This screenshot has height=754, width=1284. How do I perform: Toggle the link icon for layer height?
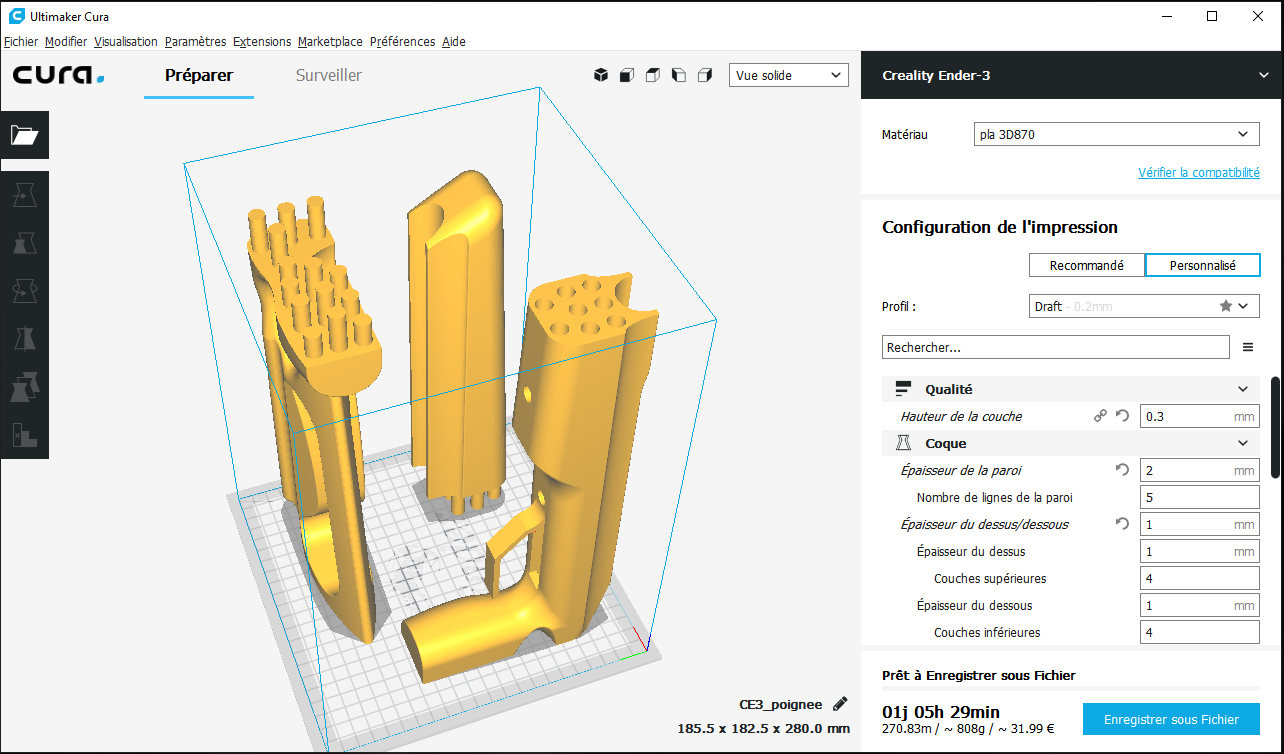point(1100,417)
